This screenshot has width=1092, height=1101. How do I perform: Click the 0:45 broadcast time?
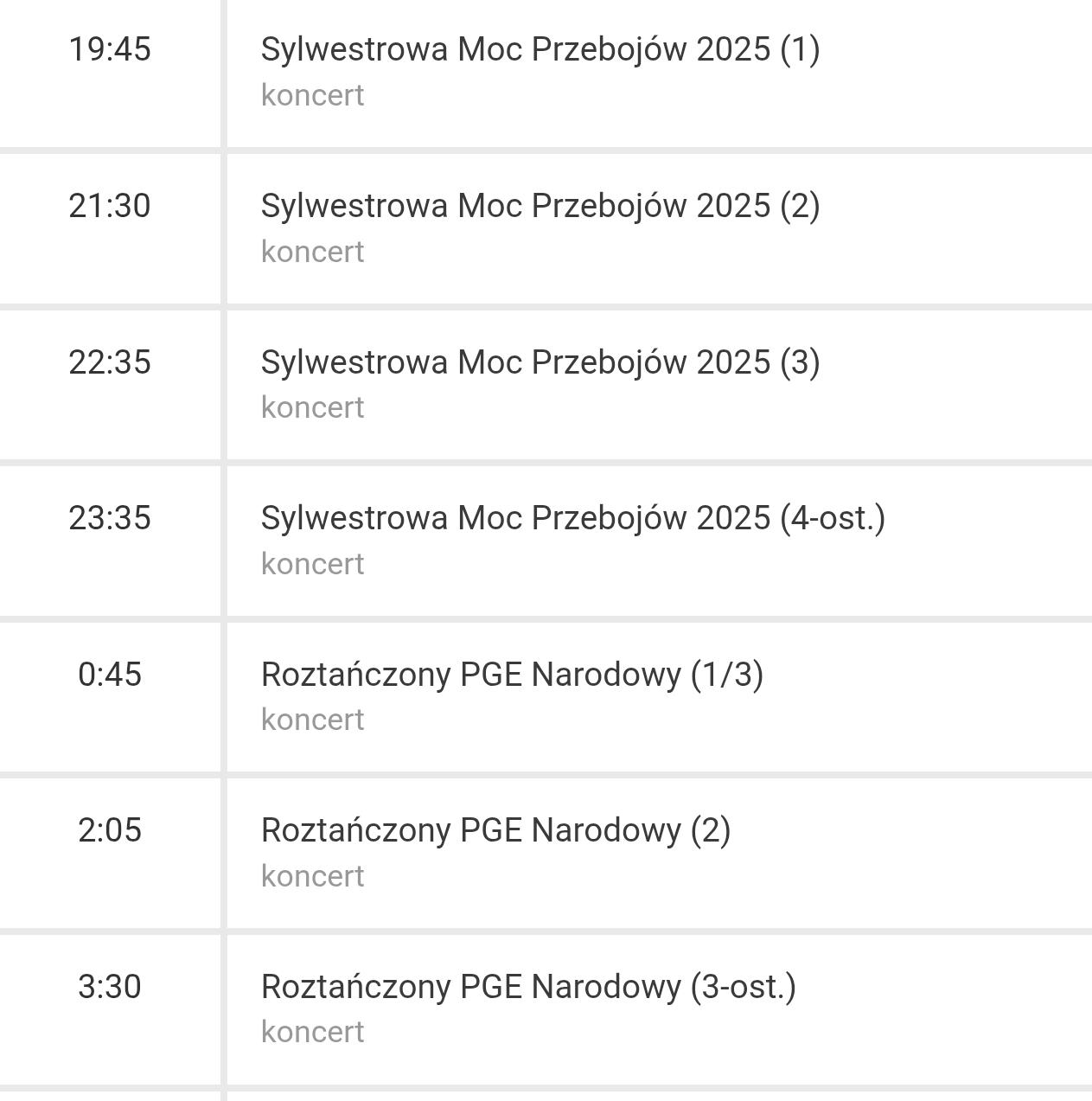[x=110, y=675]
